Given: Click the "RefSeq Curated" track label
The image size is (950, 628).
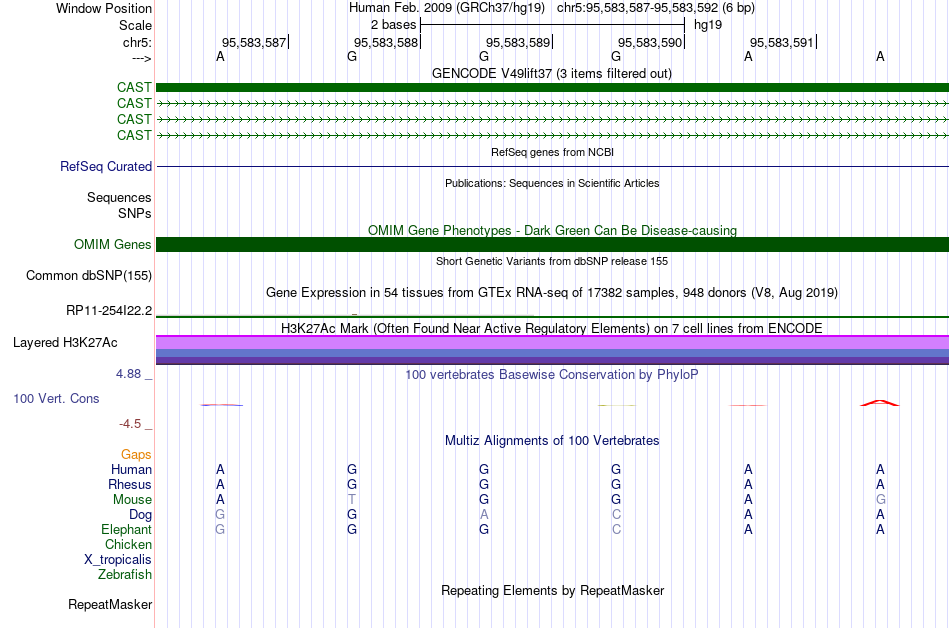Looking at the screenshot, I should [x=106, y=167].
